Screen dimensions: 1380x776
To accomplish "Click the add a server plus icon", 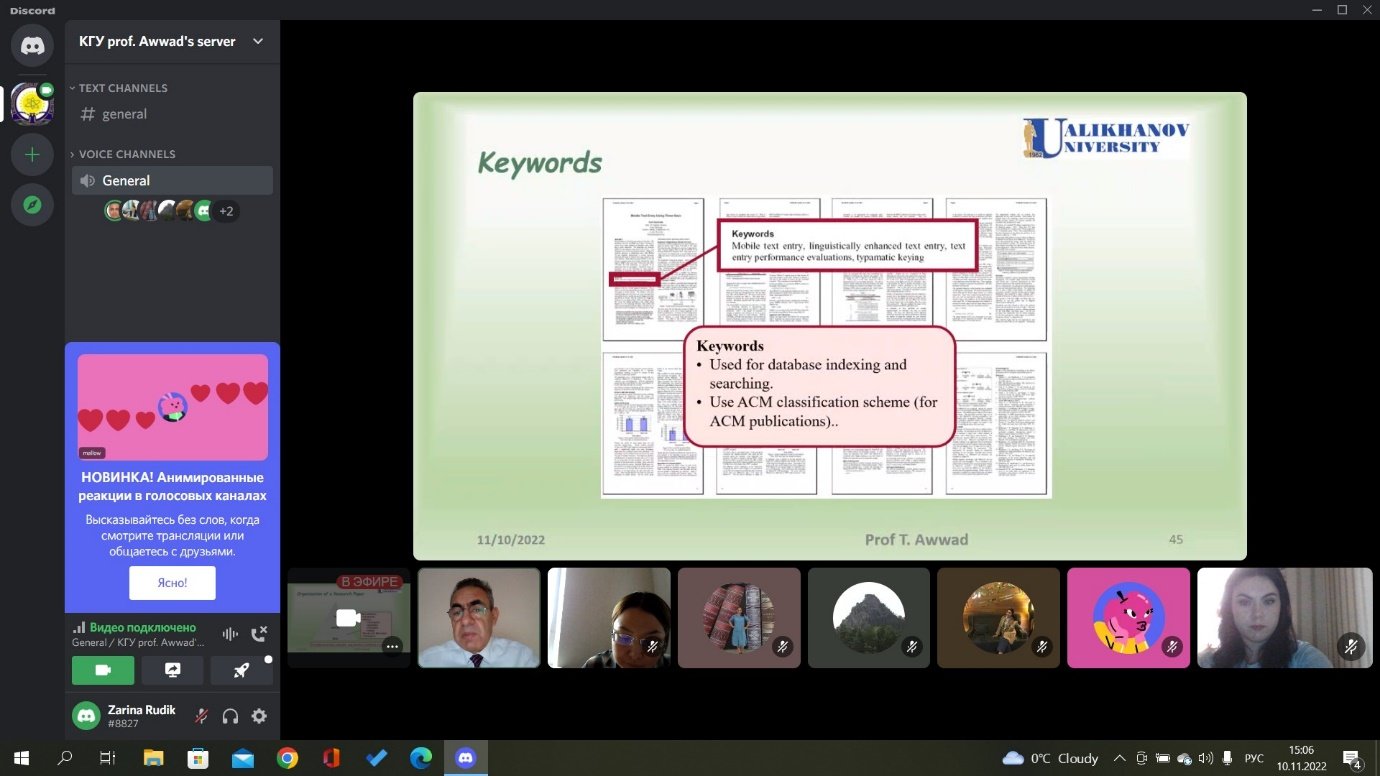I will (32, 155).
